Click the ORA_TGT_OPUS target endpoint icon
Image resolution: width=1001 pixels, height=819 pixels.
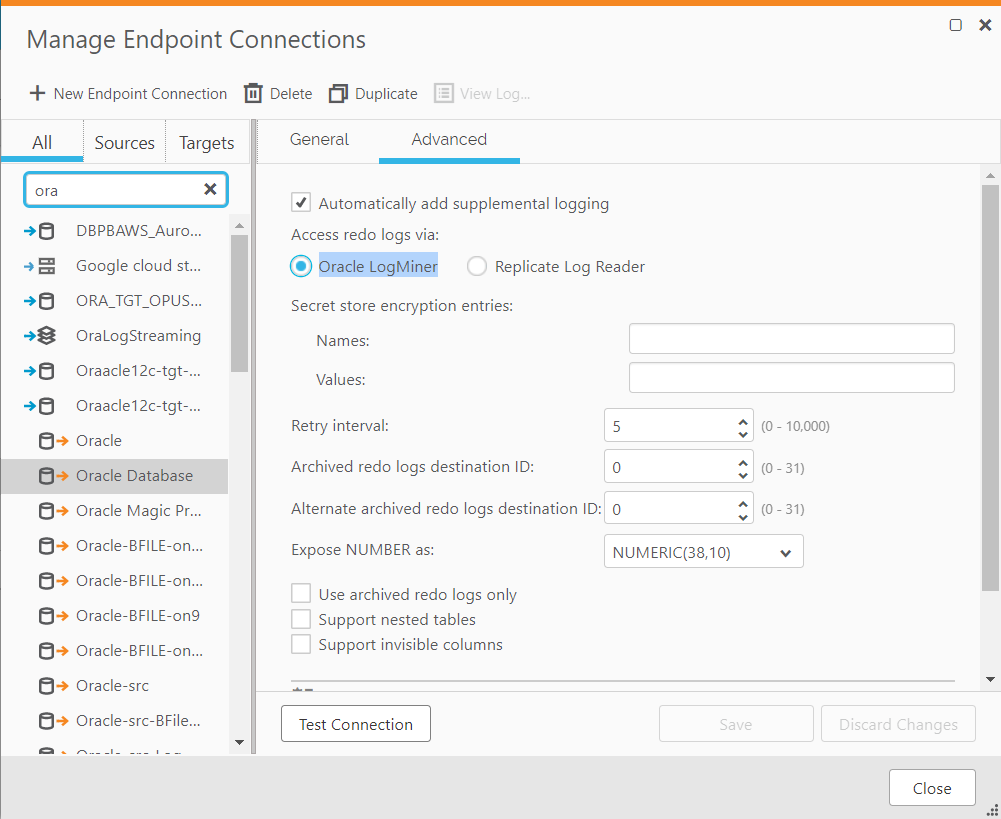pyautogui.click(x=41, y=301)
